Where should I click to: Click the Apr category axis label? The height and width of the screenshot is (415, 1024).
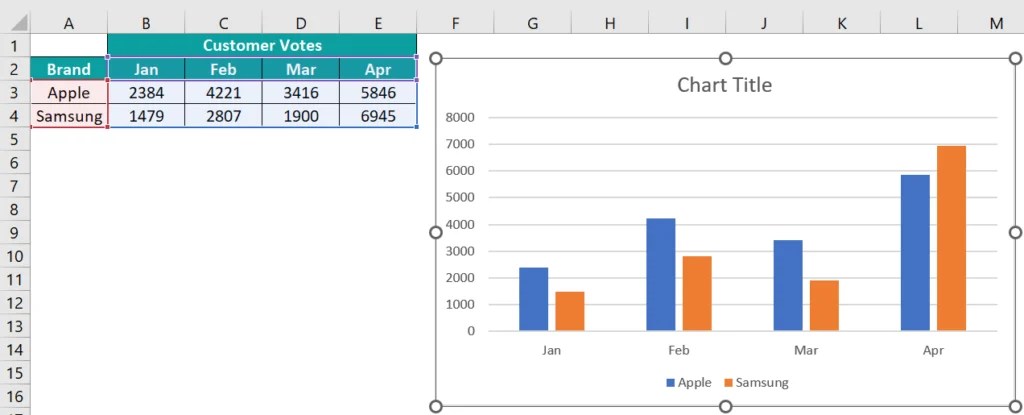933,350
